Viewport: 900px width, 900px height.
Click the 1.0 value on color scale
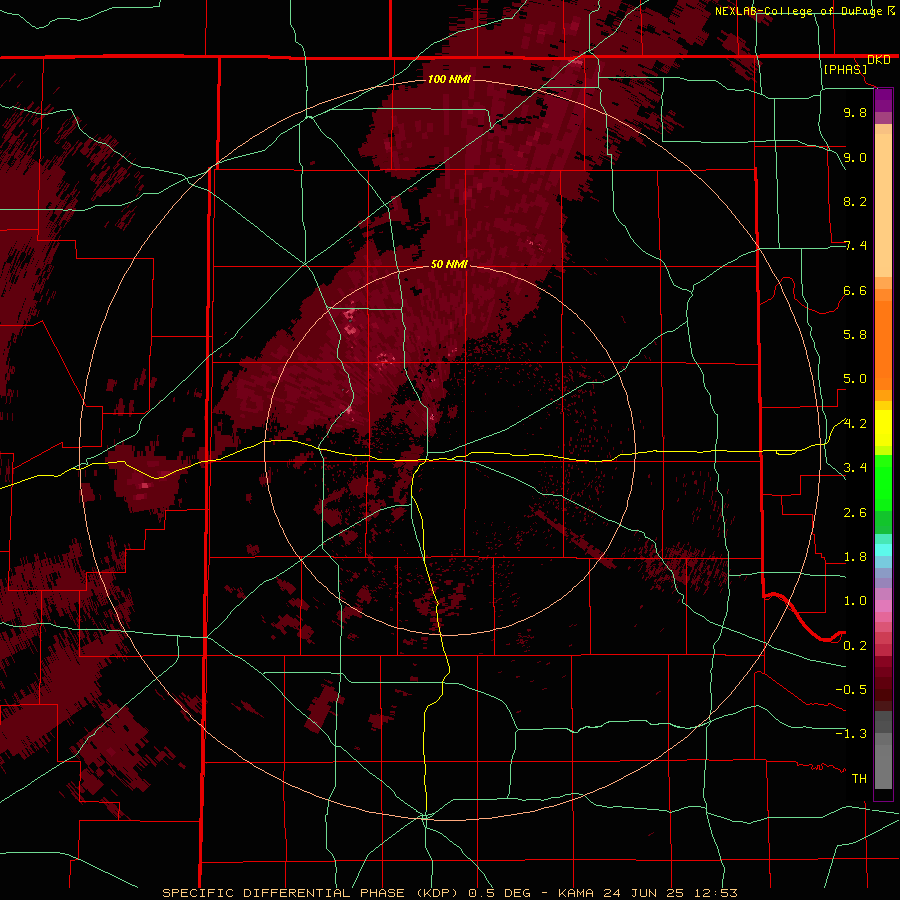[855, 601]
